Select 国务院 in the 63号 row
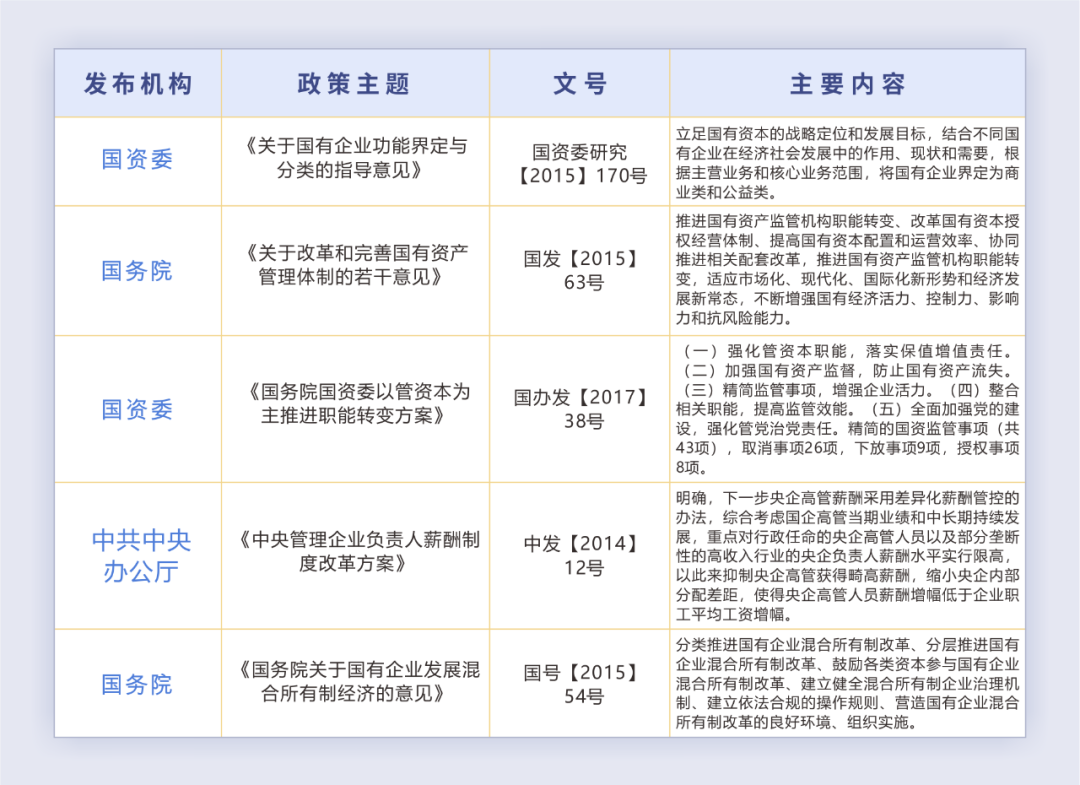The height and width of the screenshot is (785, 1080). click(137, 271)
